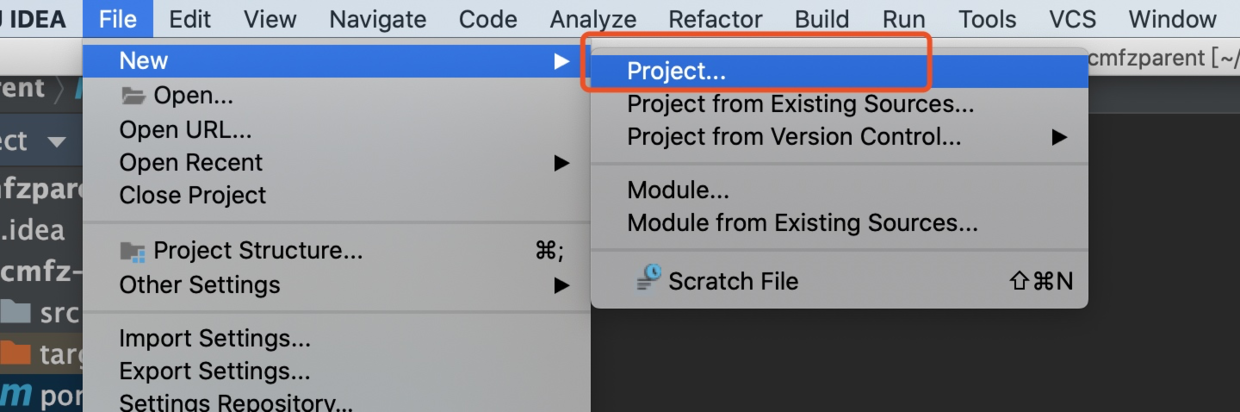Image resolution: width=1240 pixels, height=412 pixels.
Task: Expand Project from Version Control submenu
Action: pos(1059,137)
